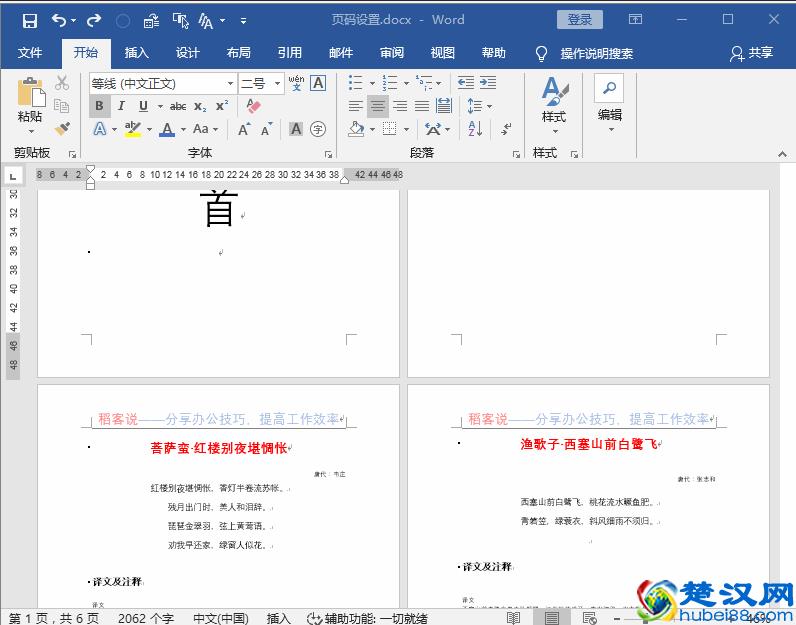The image size is (796, 625).
Task: Switch to read mode in status bar
Action: pos(513,618)
